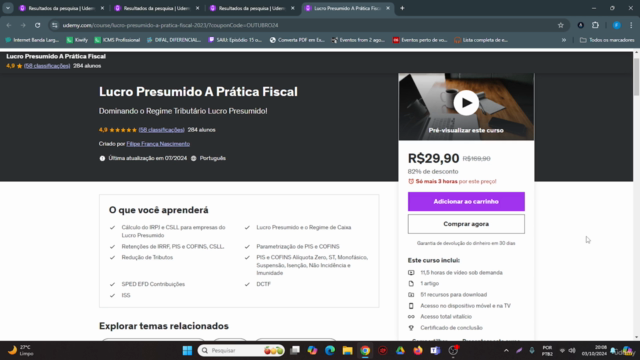Screen dimensions: 640x360
Task: Switch to the first Resultados da pesquisa tab
Action: click(x=61, y=8)
